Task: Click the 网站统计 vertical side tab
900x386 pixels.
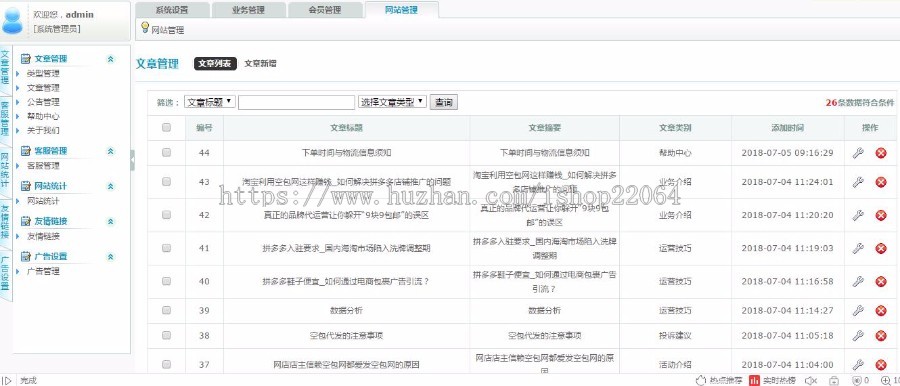Action: pos(5,171)
